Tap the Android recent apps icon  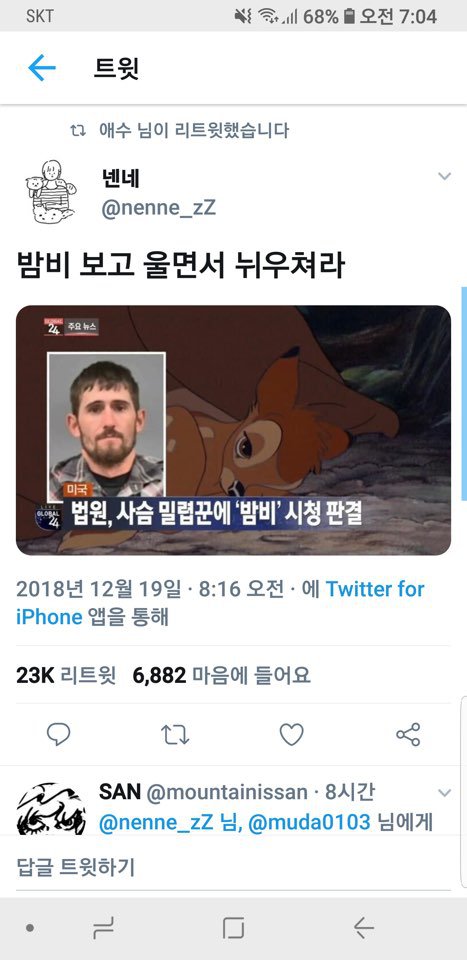(103, 928)
